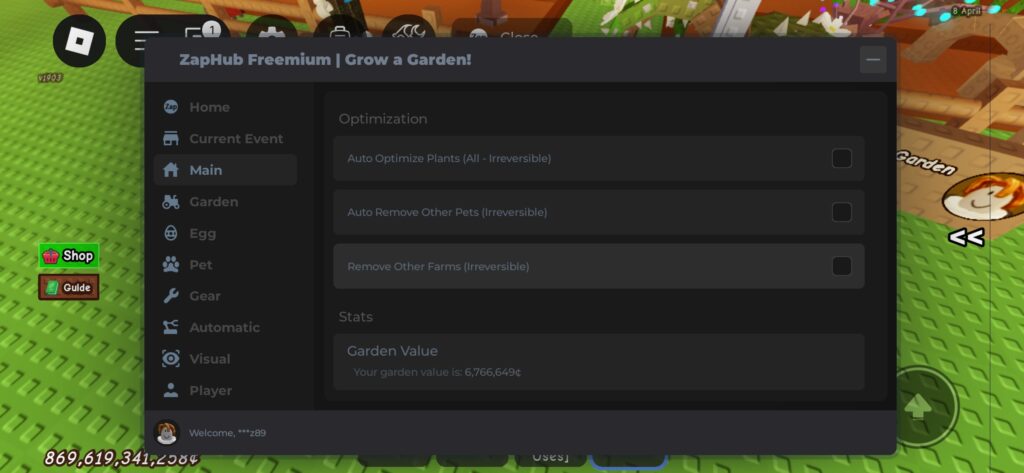Viewport: 1024px width, 473px height.
Task: Select the Main tab
Action: pyautogui.click(x=225, y=170)
